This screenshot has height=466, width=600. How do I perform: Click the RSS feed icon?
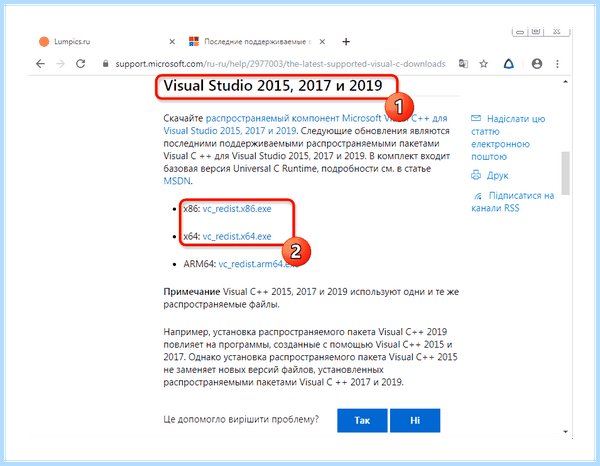(x=478, y=196)
